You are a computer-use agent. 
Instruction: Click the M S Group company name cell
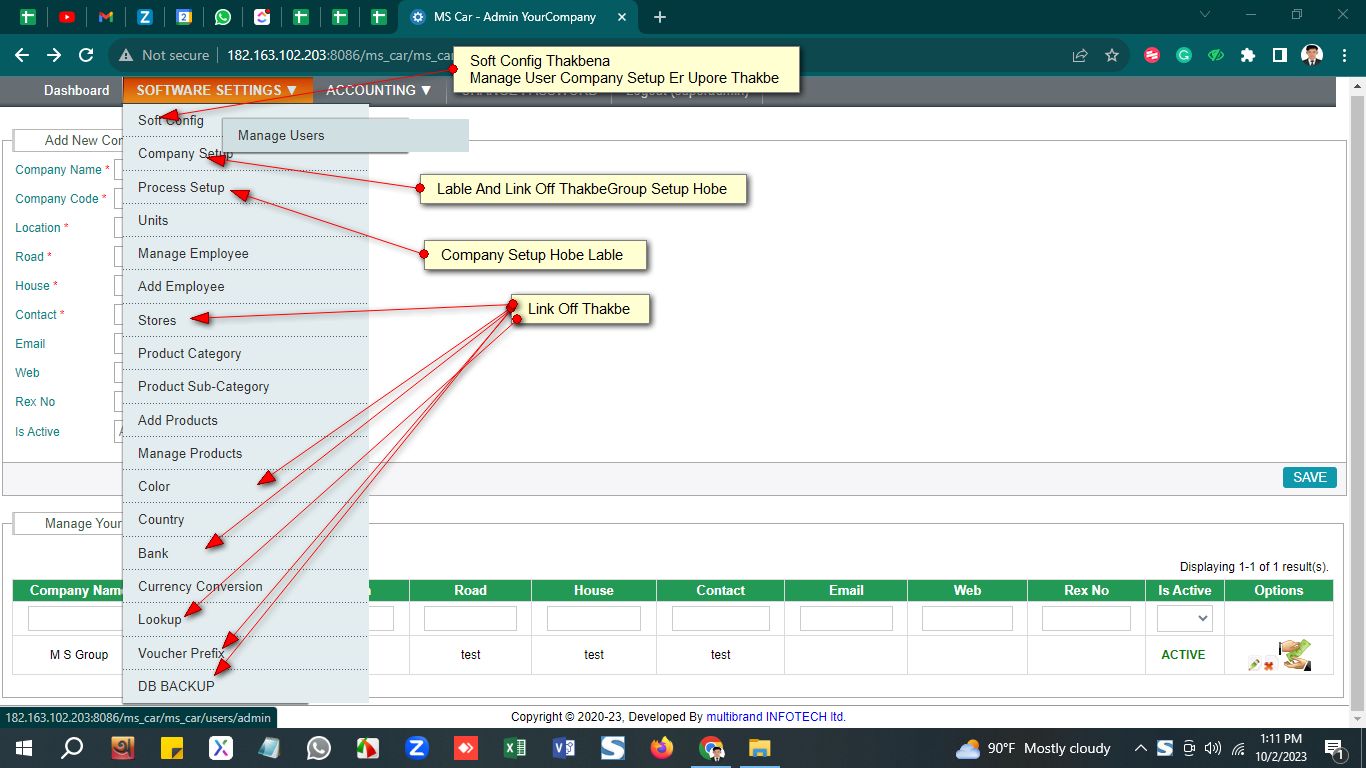(x=79, y=655)
